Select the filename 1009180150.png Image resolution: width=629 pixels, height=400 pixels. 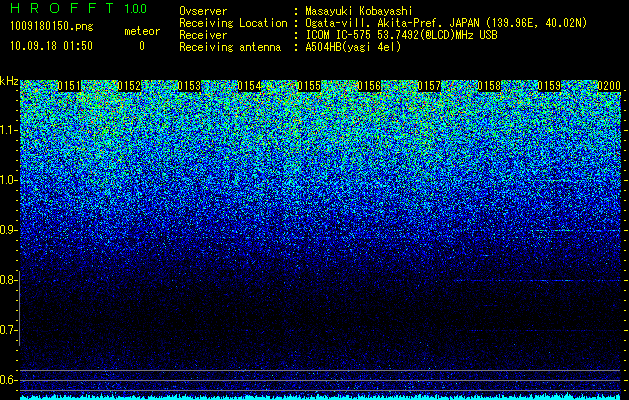coord(52,26)
